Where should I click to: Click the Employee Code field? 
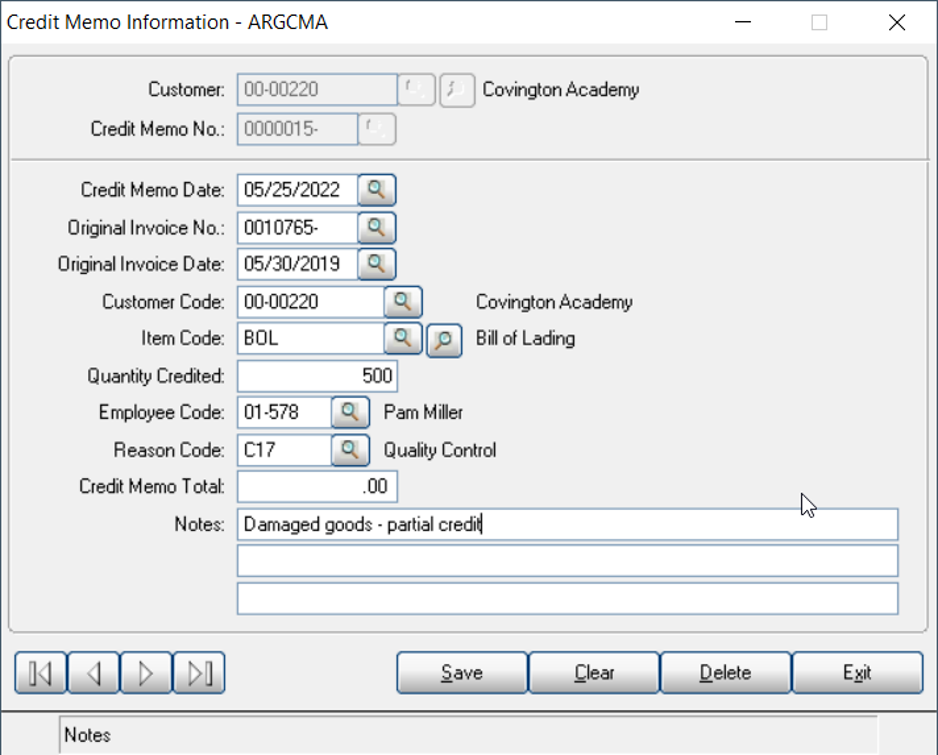point(284,412)
